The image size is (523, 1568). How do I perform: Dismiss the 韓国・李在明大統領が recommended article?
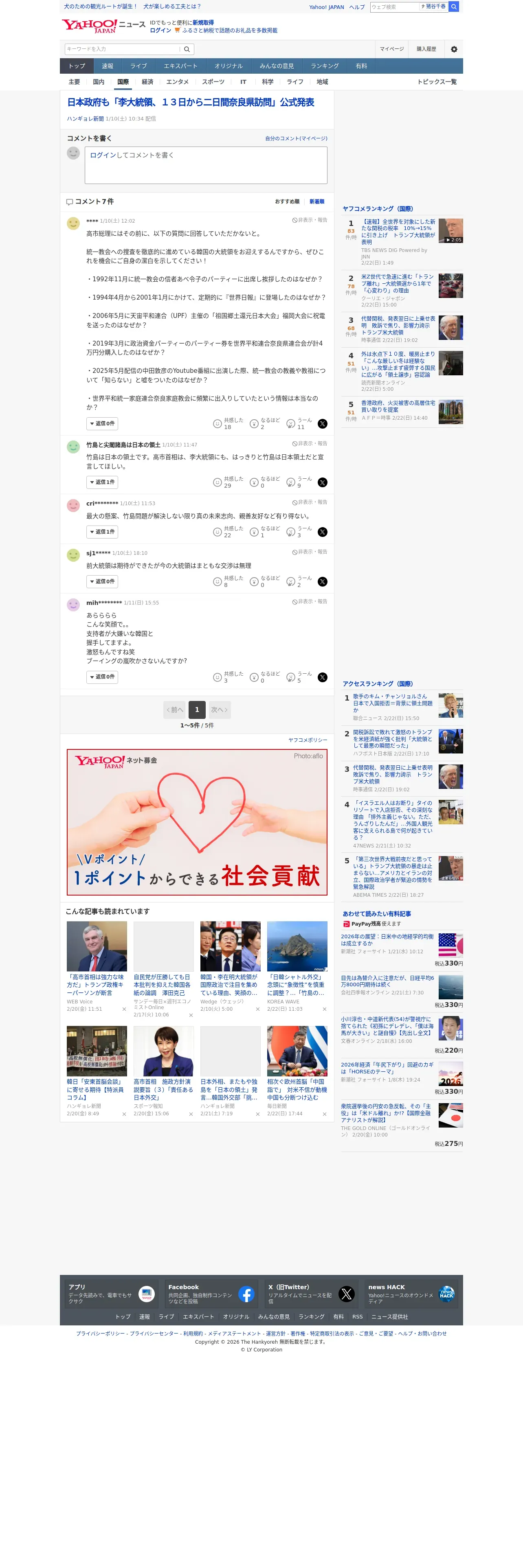pyautogui.click(x=257, y=1009)
